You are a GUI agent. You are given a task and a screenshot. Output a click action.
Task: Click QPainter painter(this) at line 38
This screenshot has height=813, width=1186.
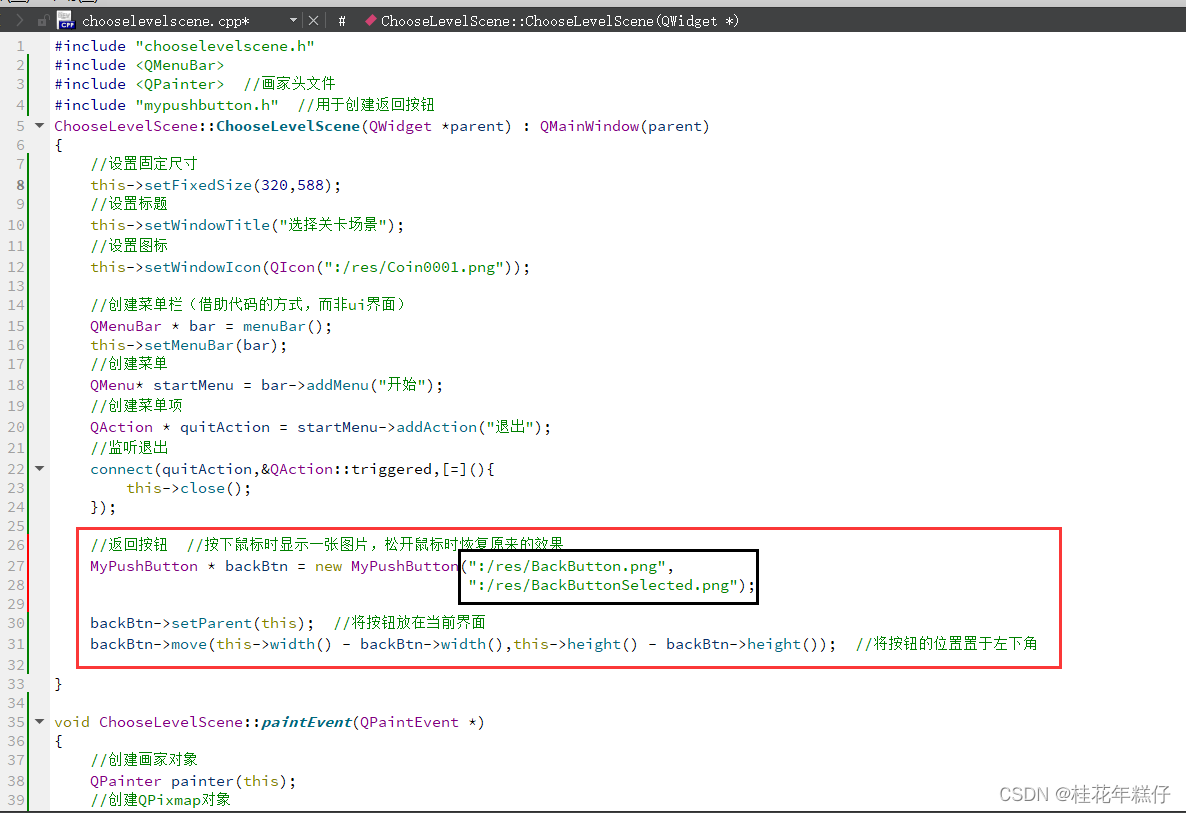click(x=189, y=781)
